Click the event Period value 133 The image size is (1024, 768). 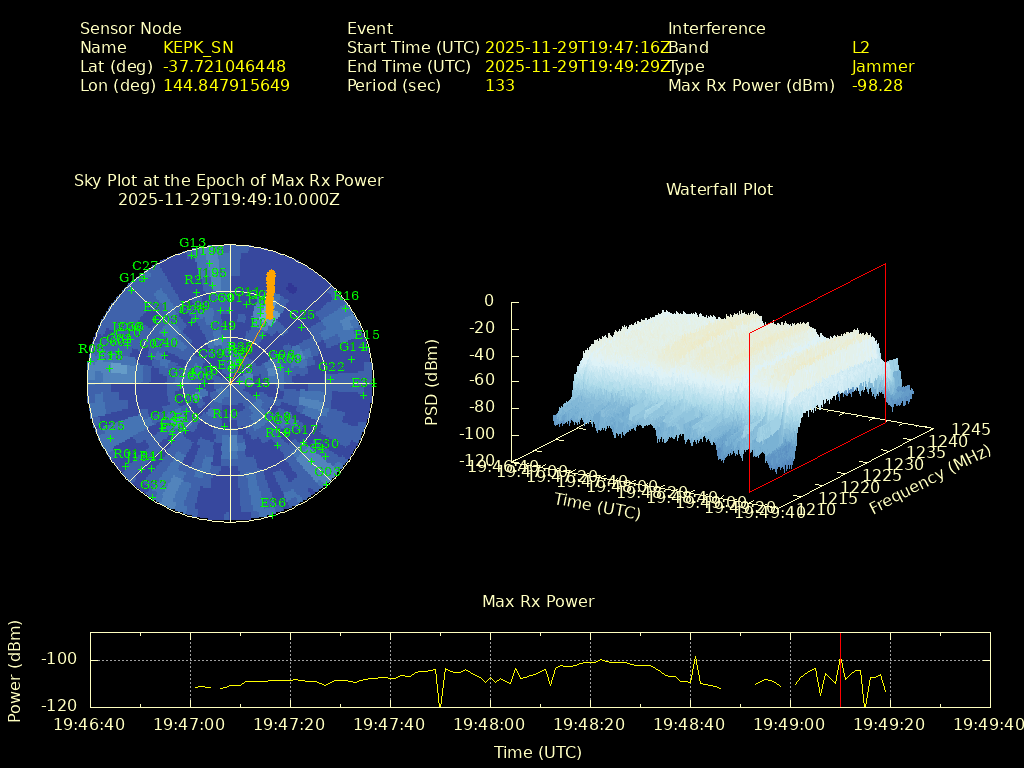(x=499, y=85)
